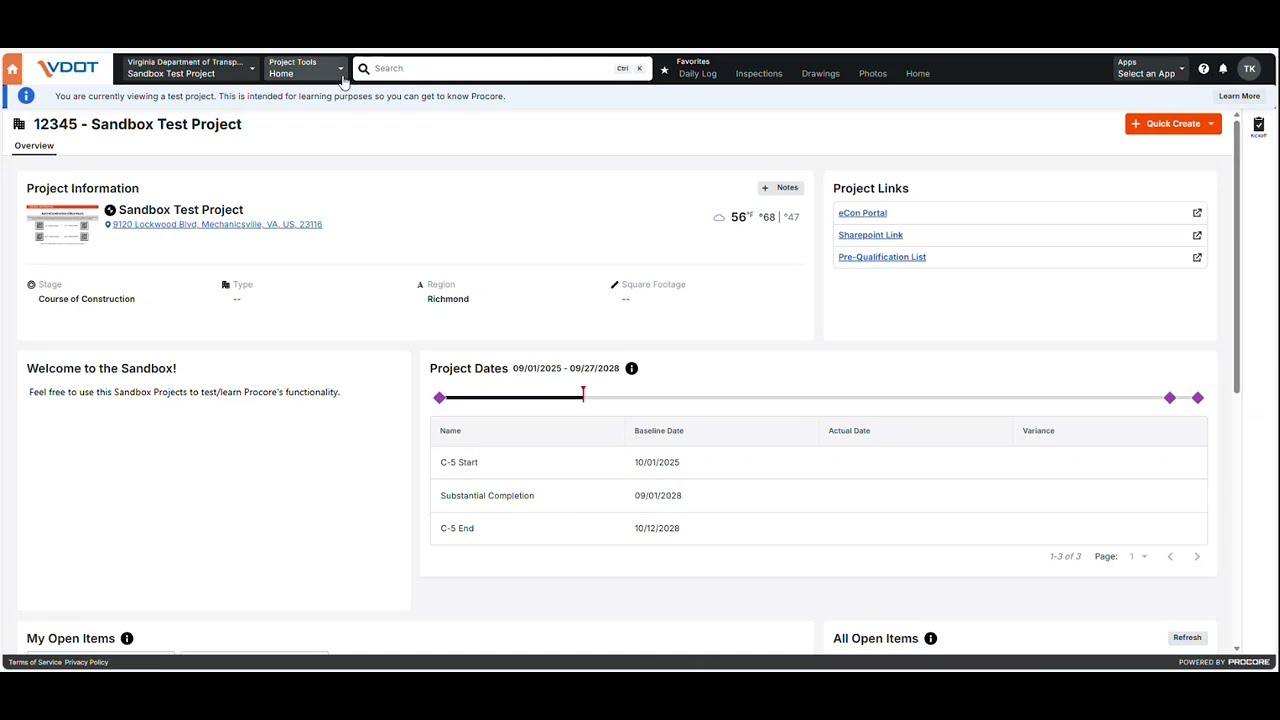Open the 9120 Lockwood Blvd address link
The height and width of the screenshot is (720, 1280).
(217, 225)
